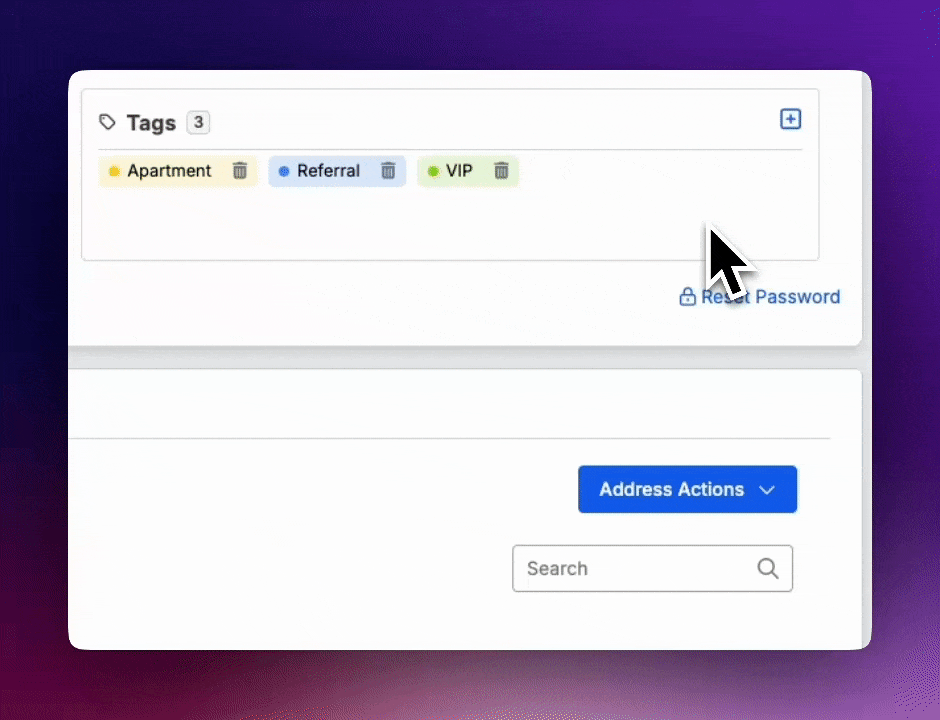Focus the Search input field
The image size is (940, 720).
(652, 568)
